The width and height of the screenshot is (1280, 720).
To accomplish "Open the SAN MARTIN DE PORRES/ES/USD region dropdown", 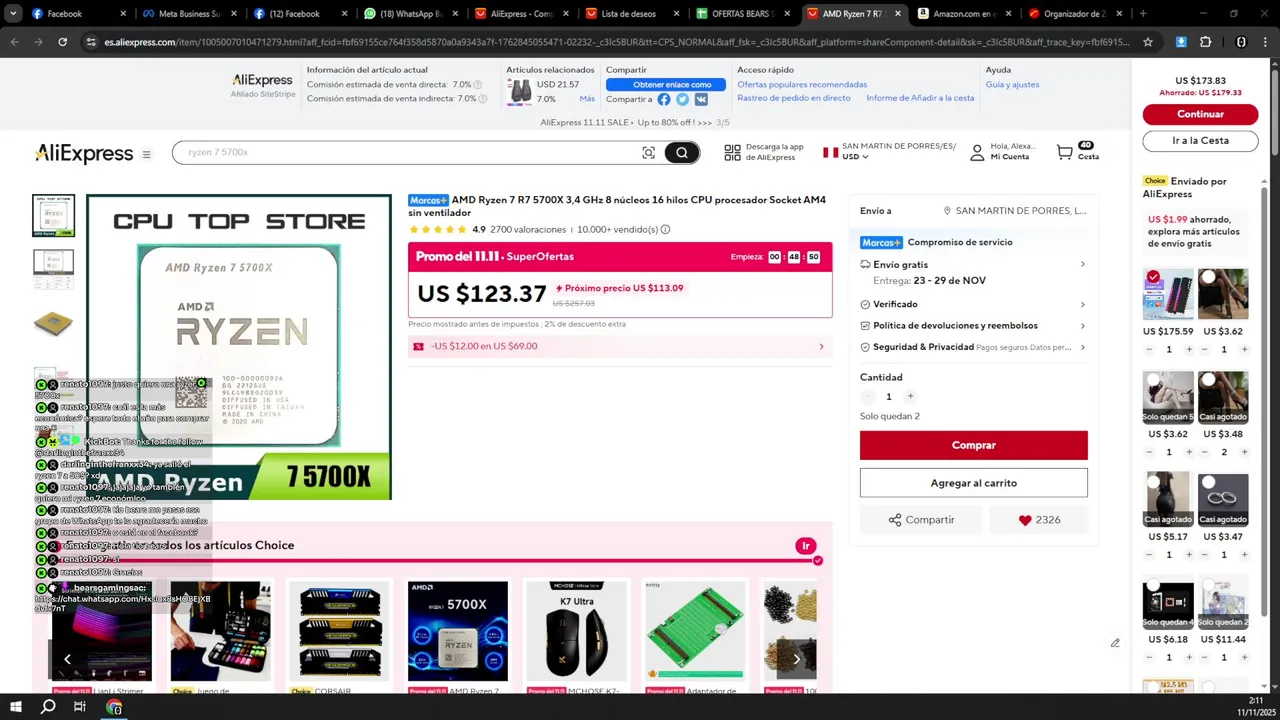I will coord(888,152).
